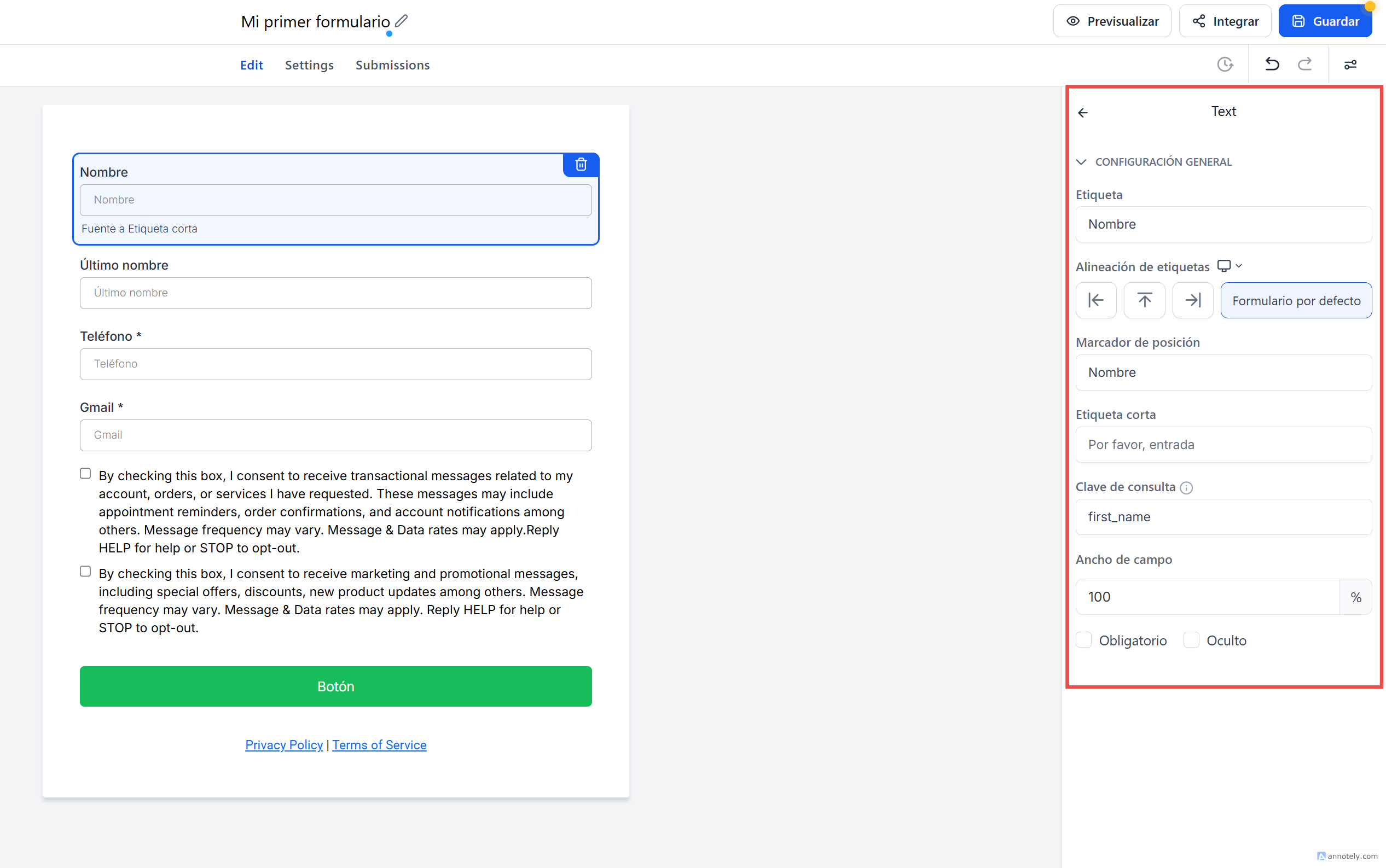Switch to the Settings tab

tap(309, 66)
